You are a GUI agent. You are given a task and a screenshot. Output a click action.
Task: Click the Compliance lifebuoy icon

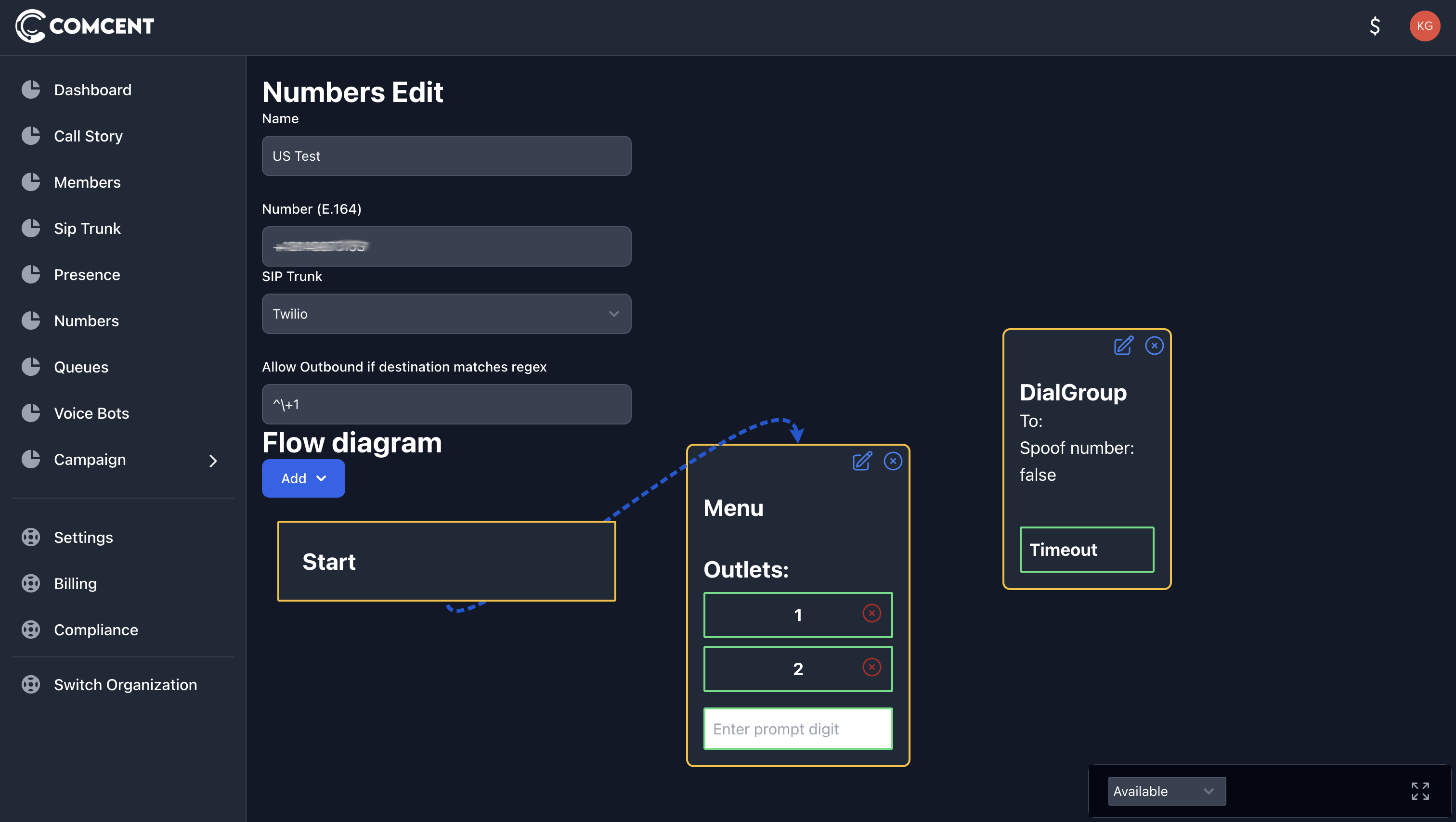pos(31,629)
